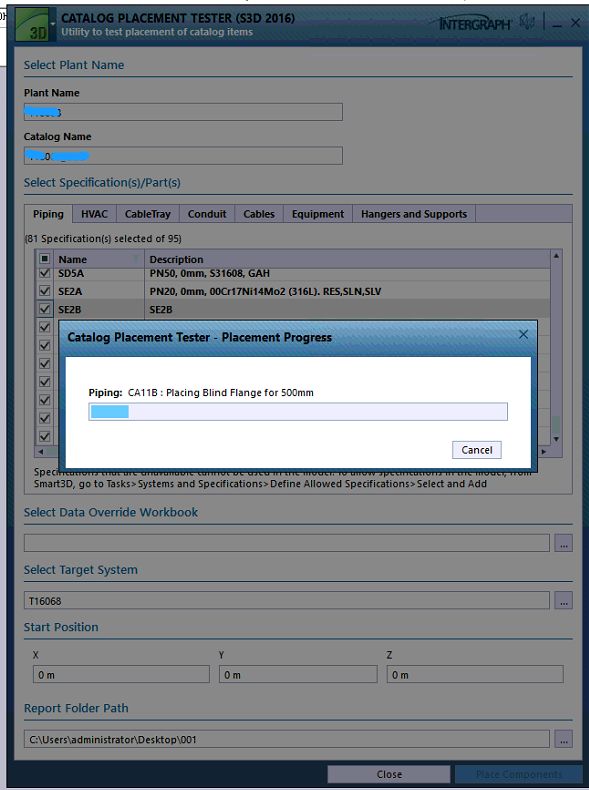Viewport: 589px width, 790px height.
Task: Close the Placement Progress dialog
Action: click(x=523, y=335)
